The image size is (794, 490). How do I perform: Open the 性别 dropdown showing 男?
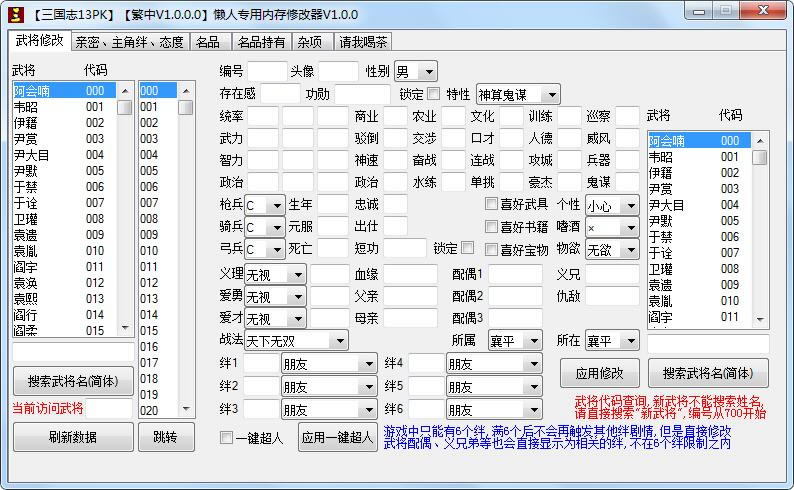pyautogui.click(x=415, y=71)
